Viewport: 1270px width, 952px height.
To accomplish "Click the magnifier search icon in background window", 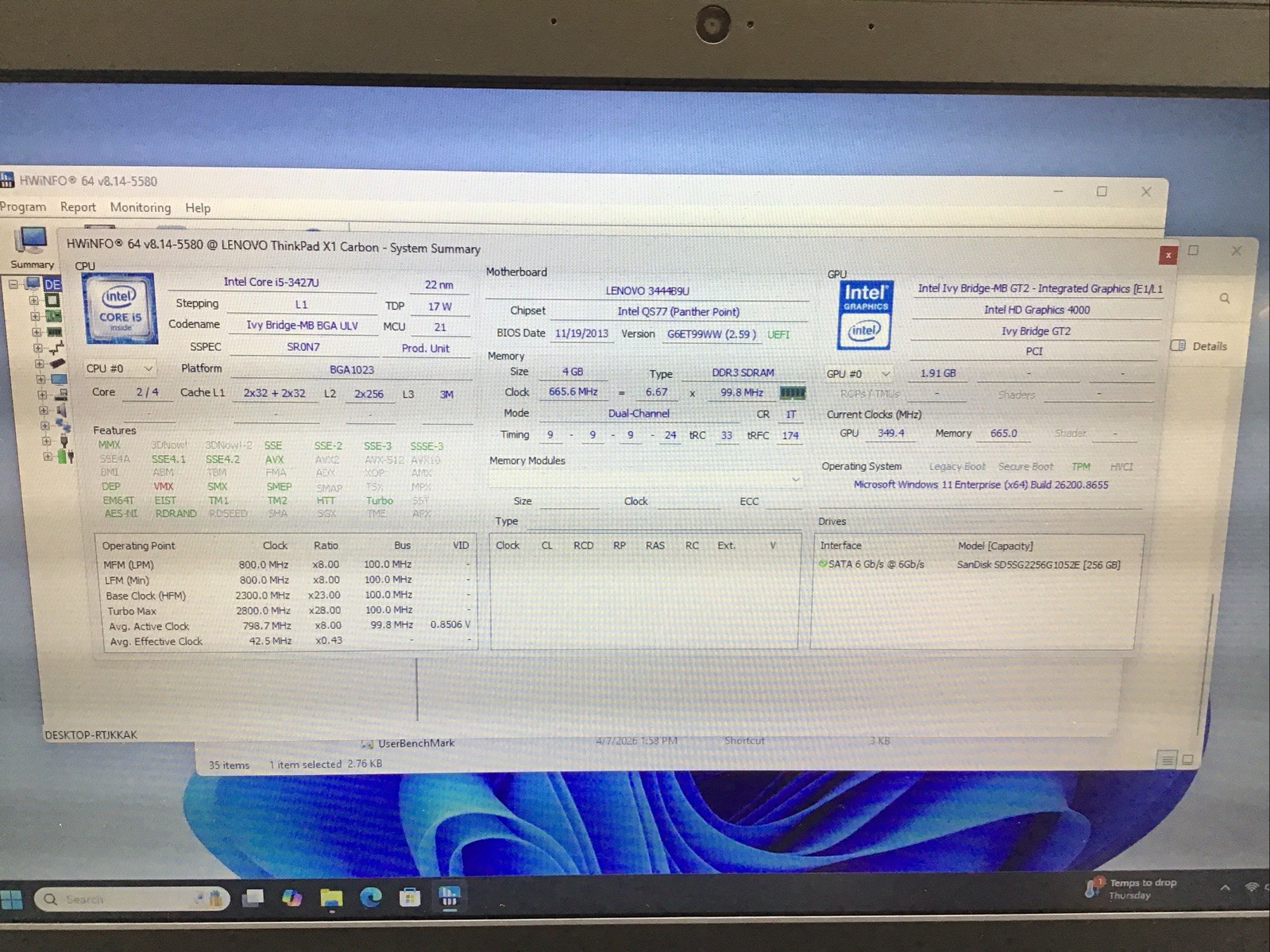I will 1224,299.
